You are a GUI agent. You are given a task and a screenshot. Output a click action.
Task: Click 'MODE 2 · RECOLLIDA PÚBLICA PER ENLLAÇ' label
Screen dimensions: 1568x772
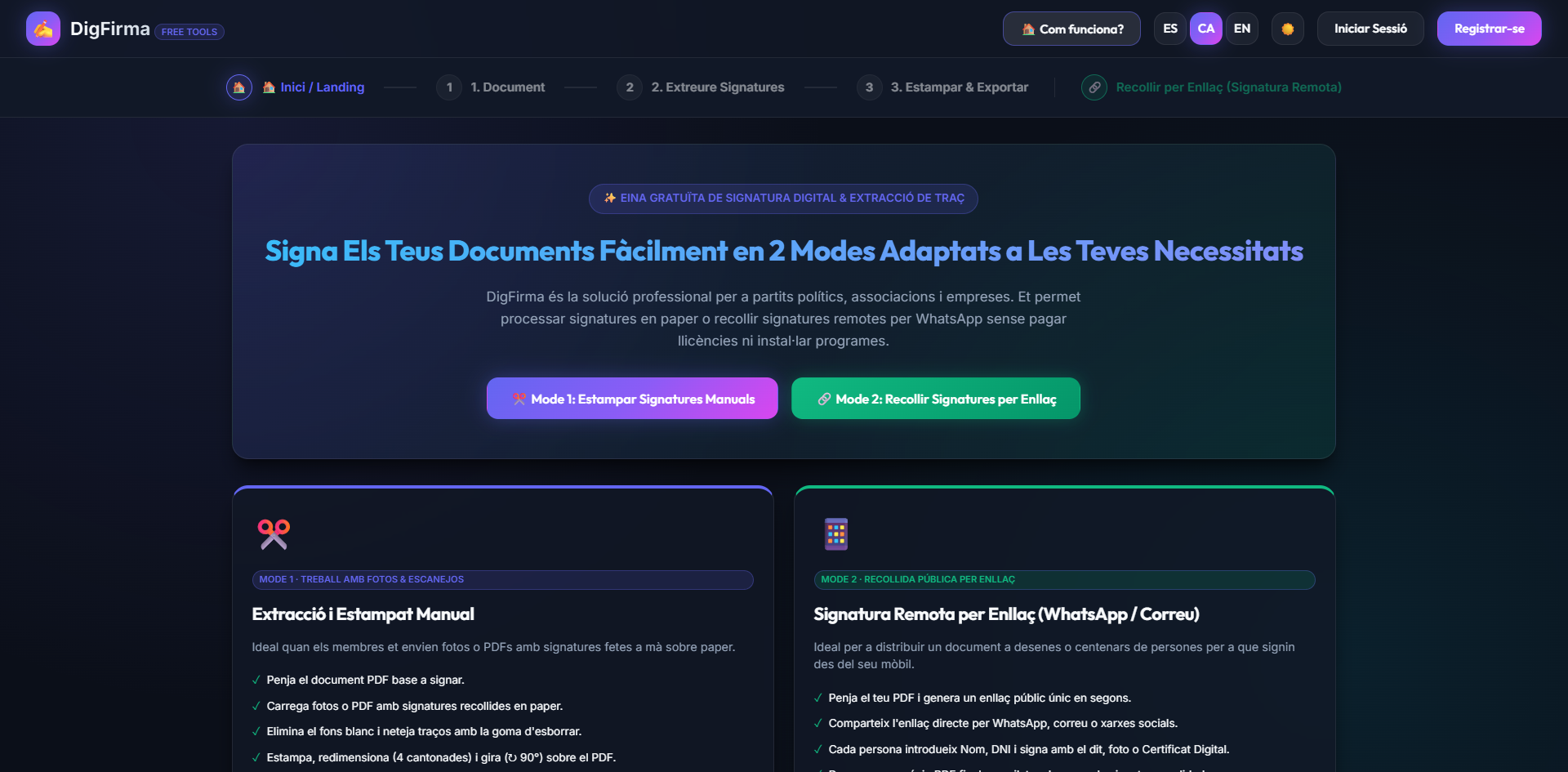click(1065, 580)
